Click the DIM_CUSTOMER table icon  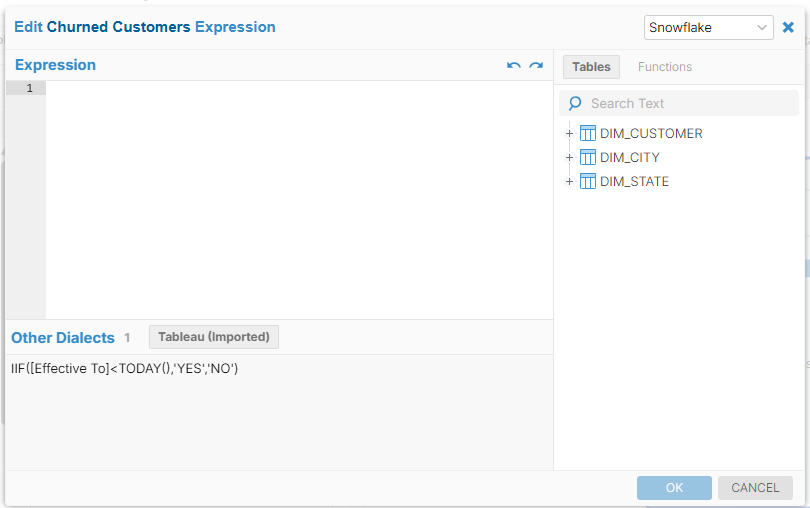(x=588, y=133)
